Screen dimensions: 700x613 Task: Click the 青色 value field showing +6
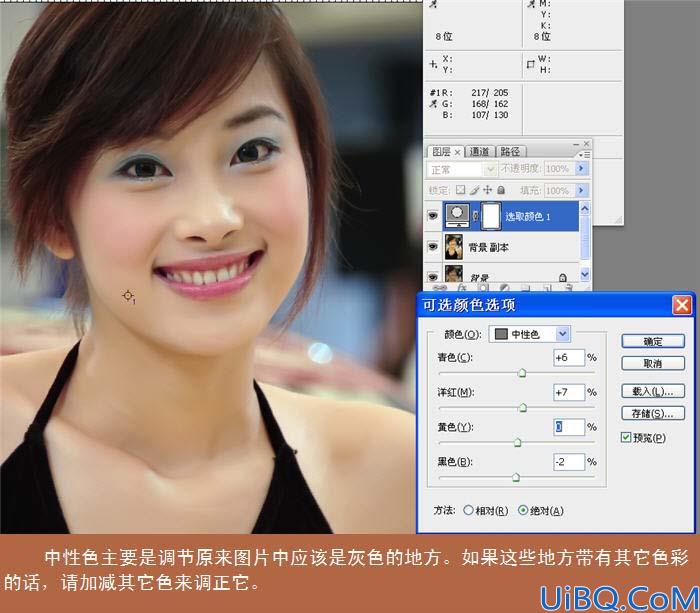coord(569,358)
